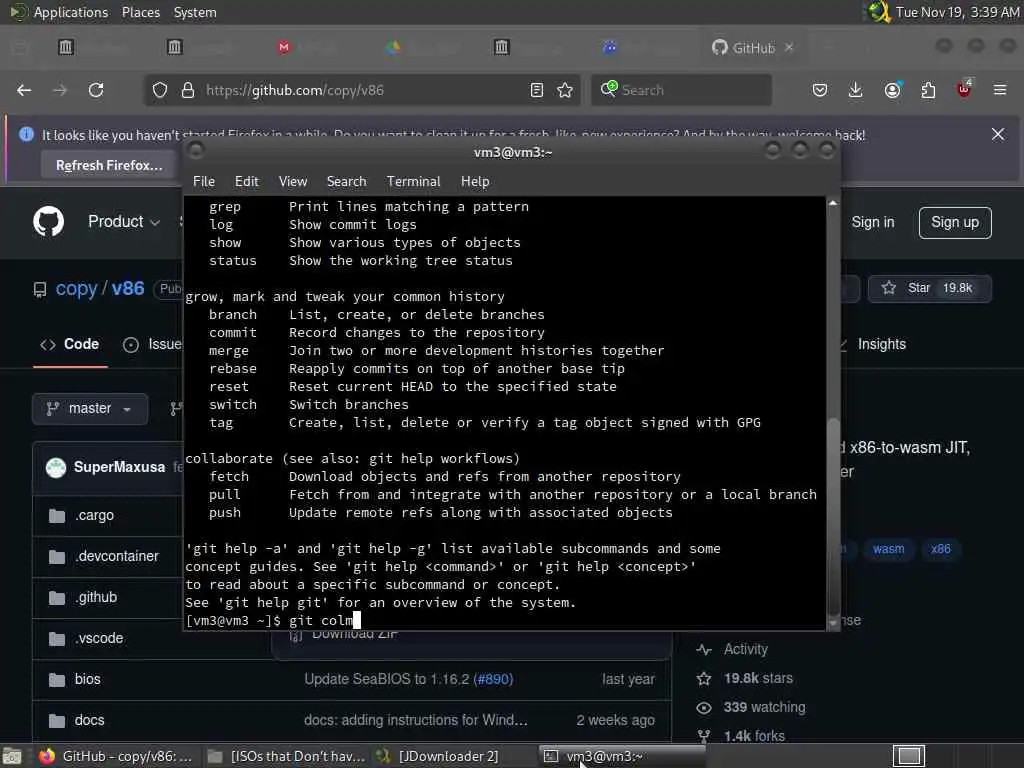
Task: Click Refresh Firefox button
Action: tap(109, 165)
